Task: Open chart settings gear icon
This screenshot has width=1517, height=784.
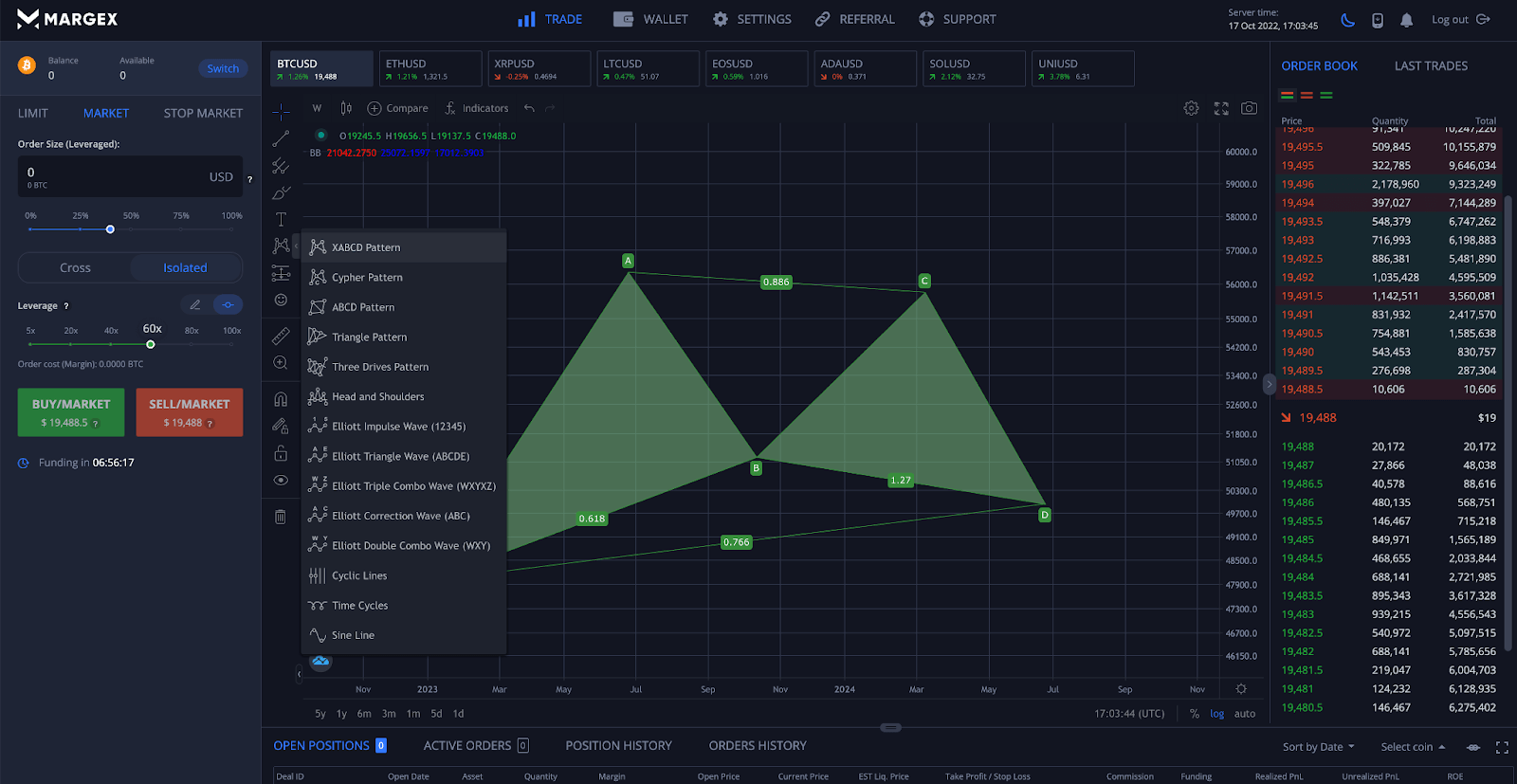Action: pos(1191,109)
